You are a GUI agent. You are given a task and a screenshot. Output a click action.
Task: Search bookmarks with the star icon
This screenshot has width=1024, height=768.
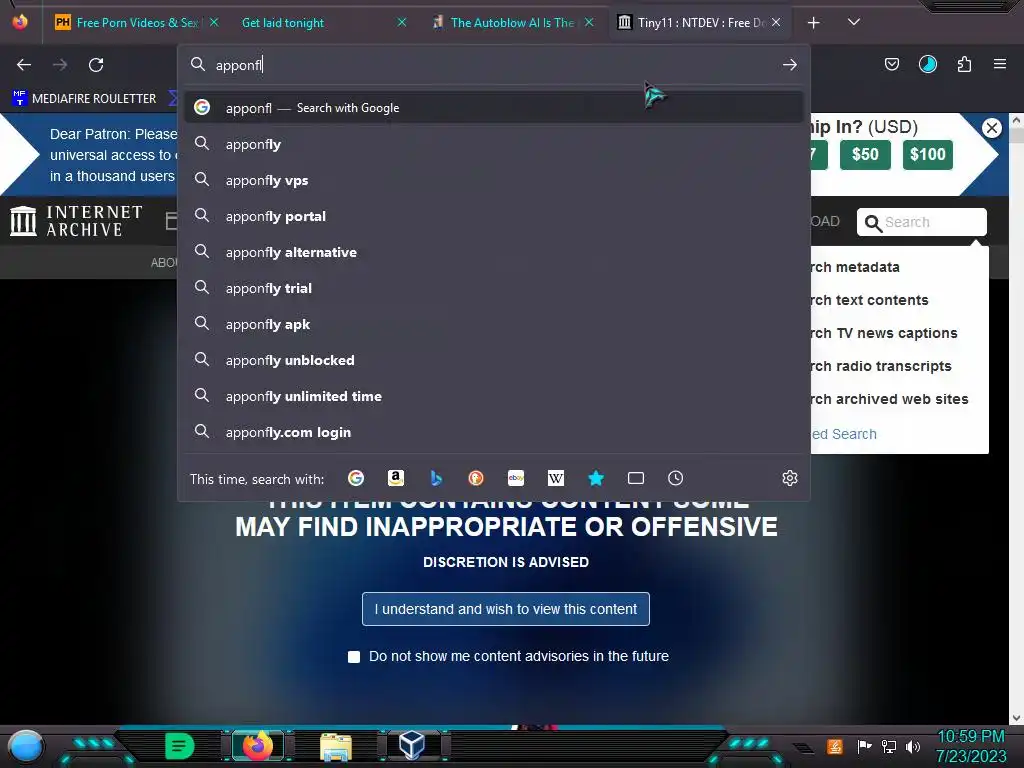coord(596,478)
